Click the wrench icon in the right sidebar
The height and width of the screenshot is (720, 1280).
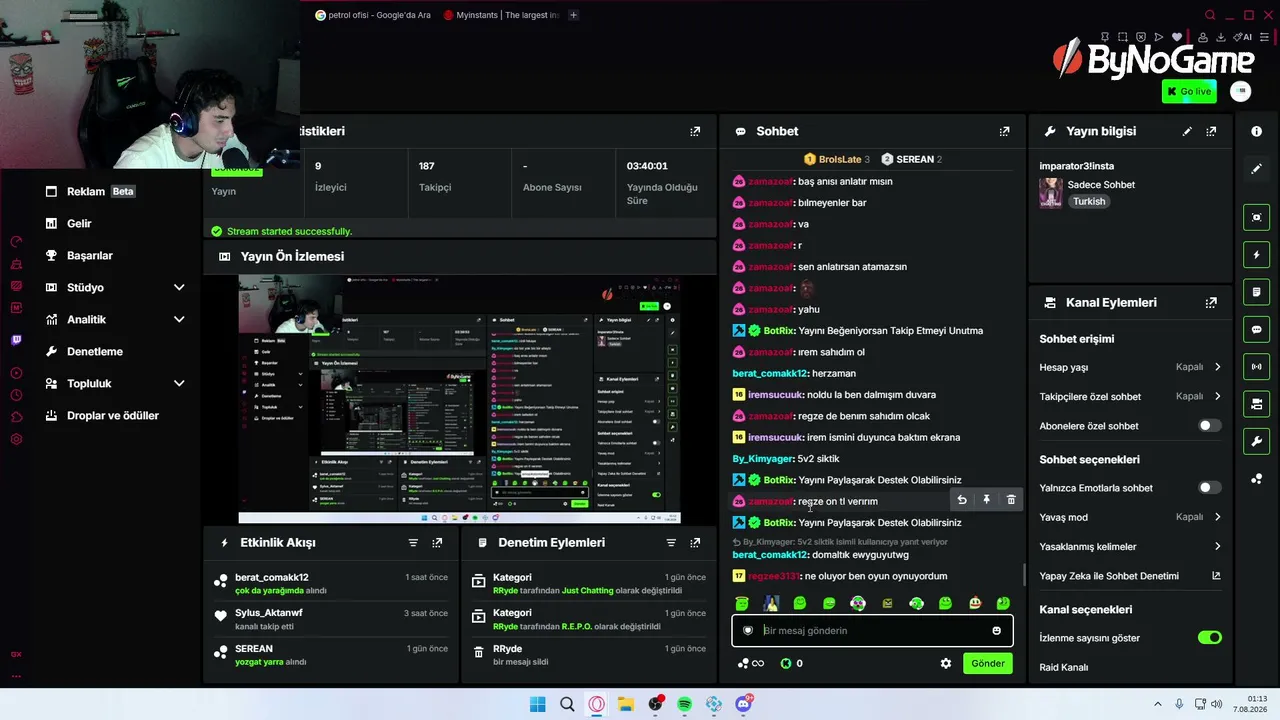(x=1257, y=441)
